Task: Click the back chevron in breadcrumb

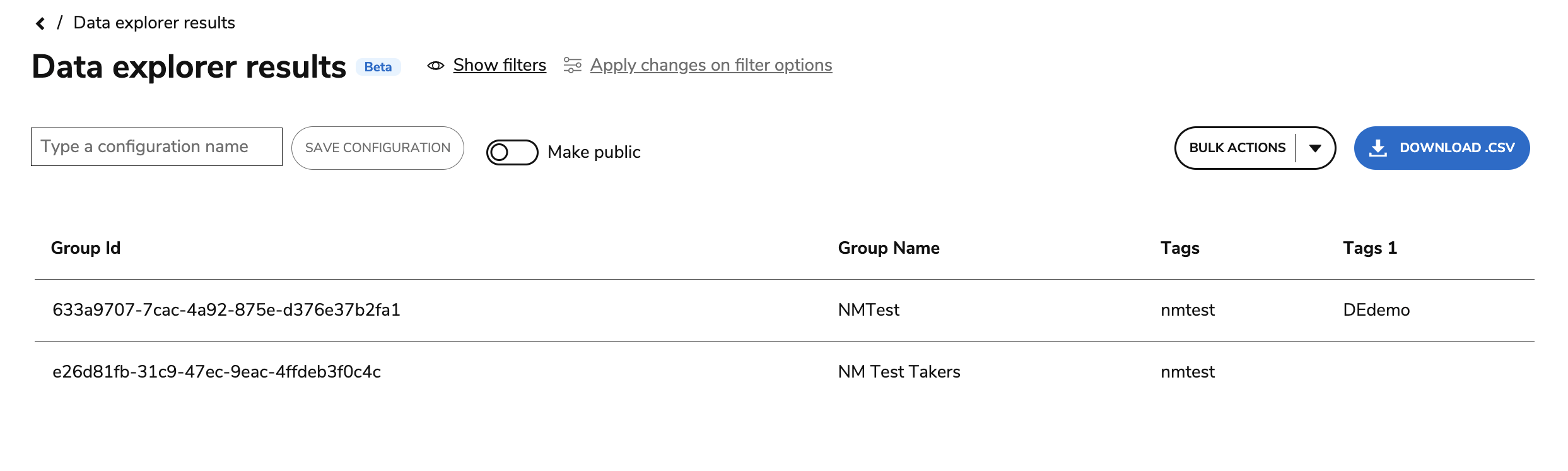Action: (x=40, y=23)
